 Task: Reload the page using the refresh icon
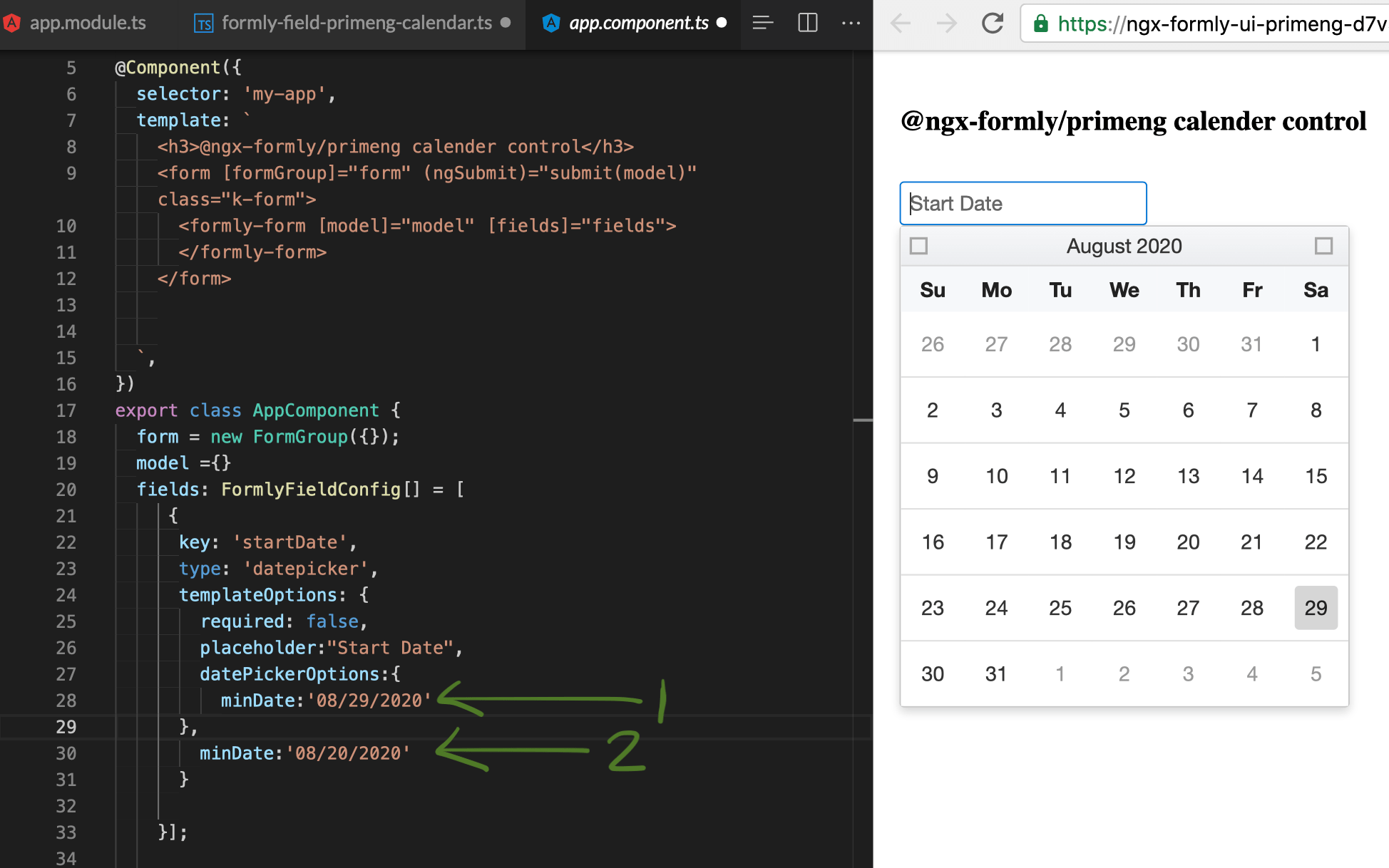[x=992, y=23]
